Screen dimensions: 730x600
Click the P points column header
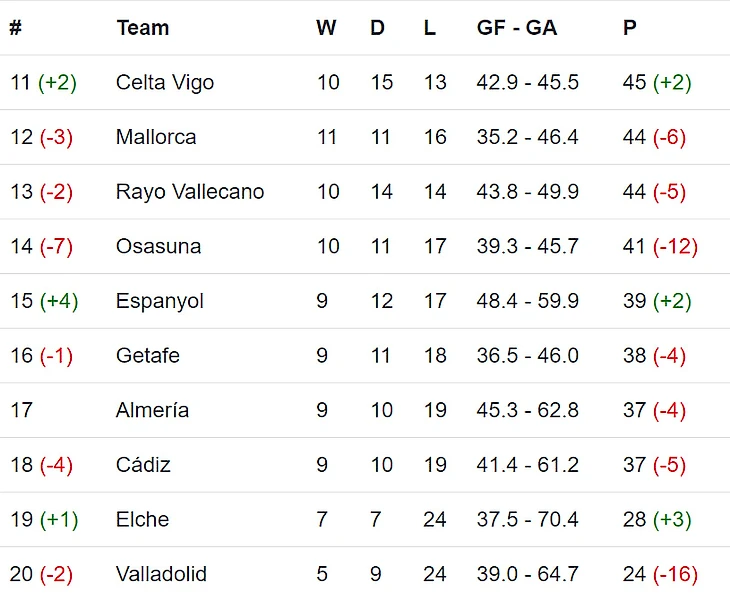click(x=629, y=28)
